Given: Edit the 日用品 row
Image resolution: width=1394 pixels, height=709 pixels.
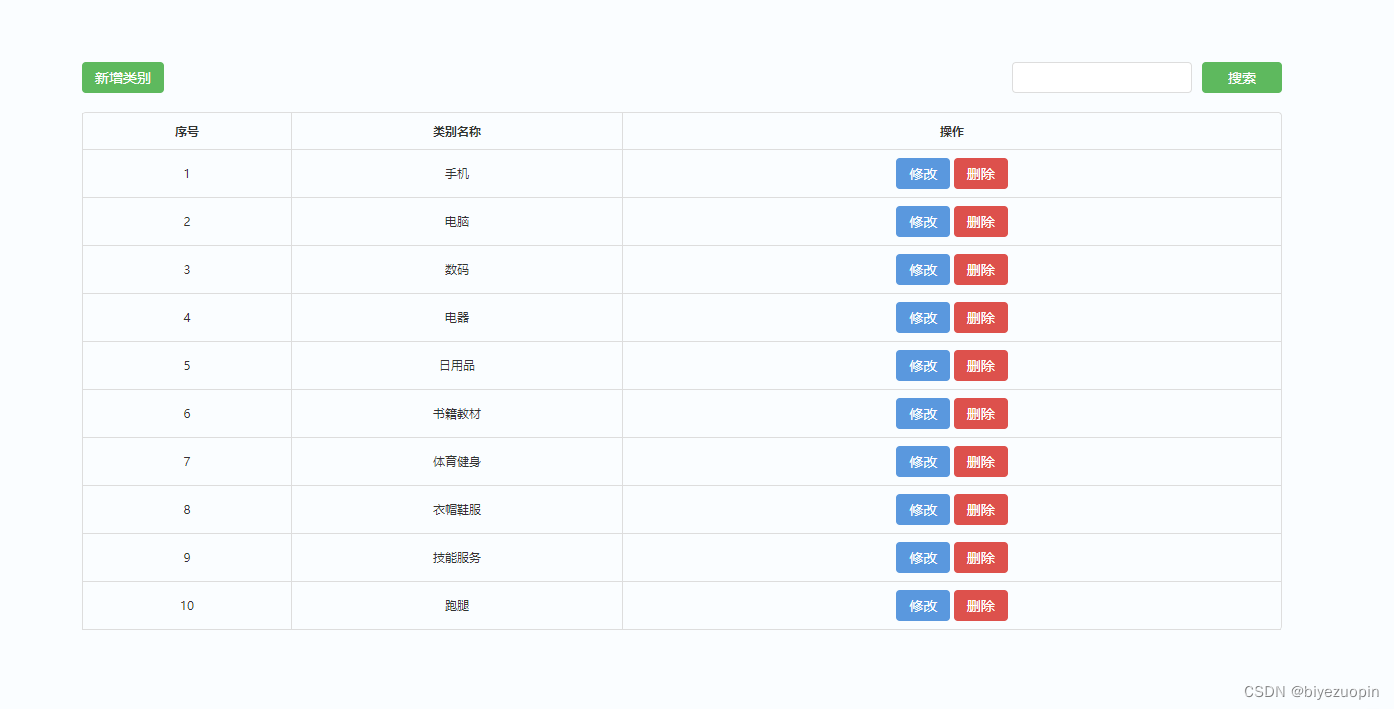Looking at the screenshot, I should (923, 366).
